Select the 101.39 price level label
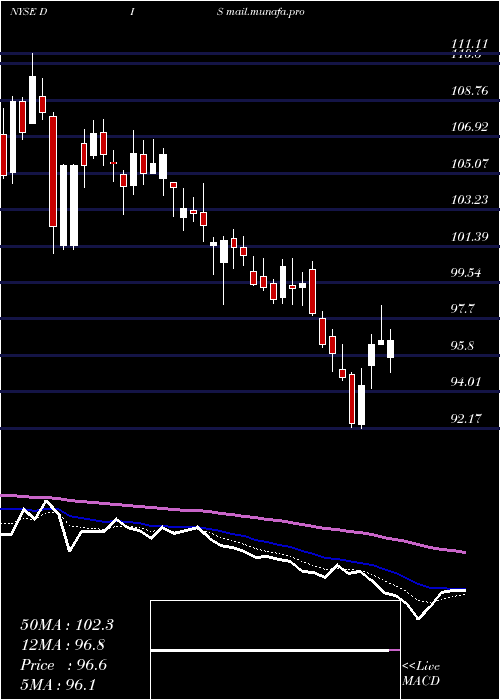Image resolution: width=500 pixels, height=700 pixels. pyautogui.click(x=469, y=236)
